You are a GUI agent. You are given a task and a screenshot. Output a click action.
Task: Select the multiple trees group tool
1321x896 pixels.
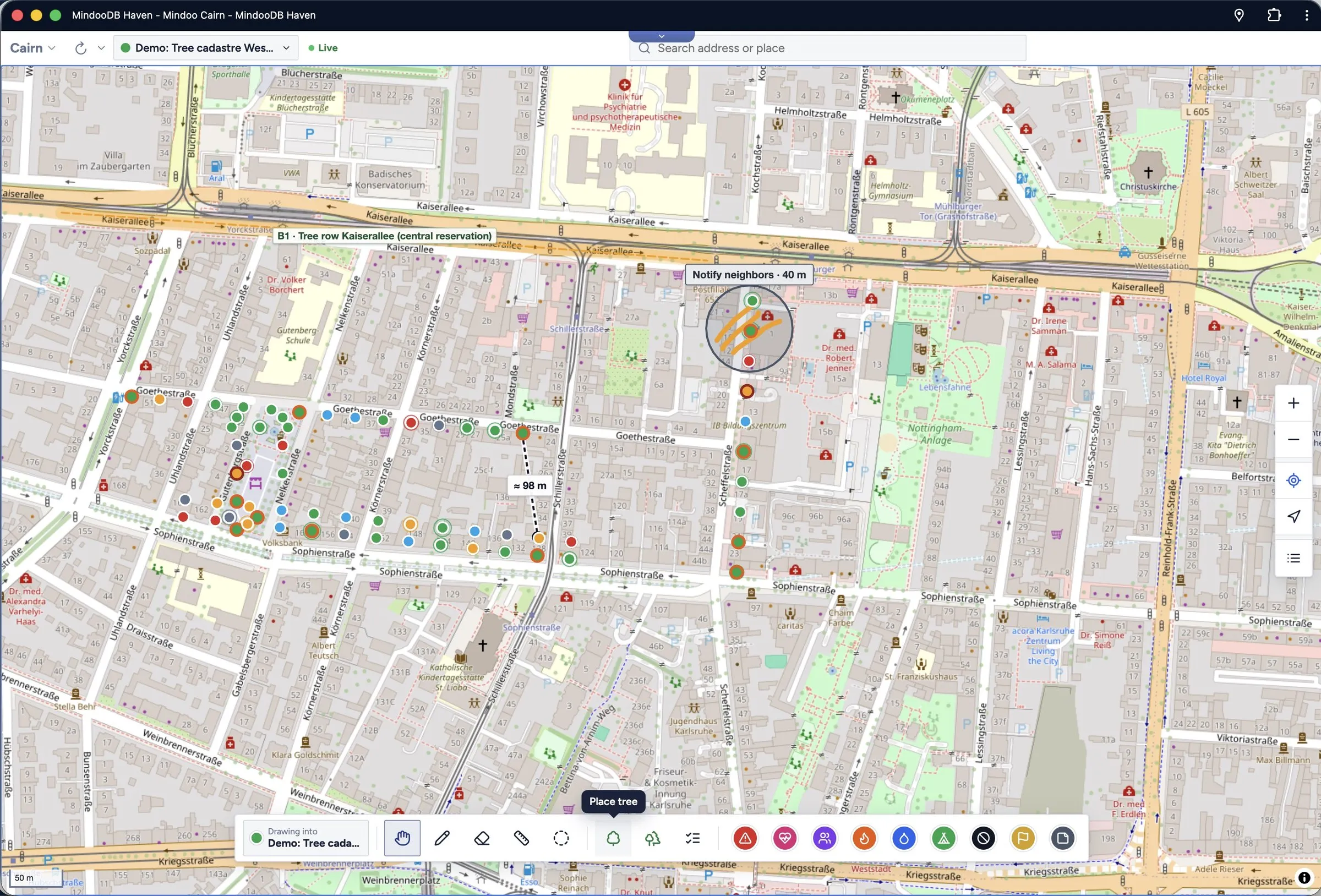653,838
